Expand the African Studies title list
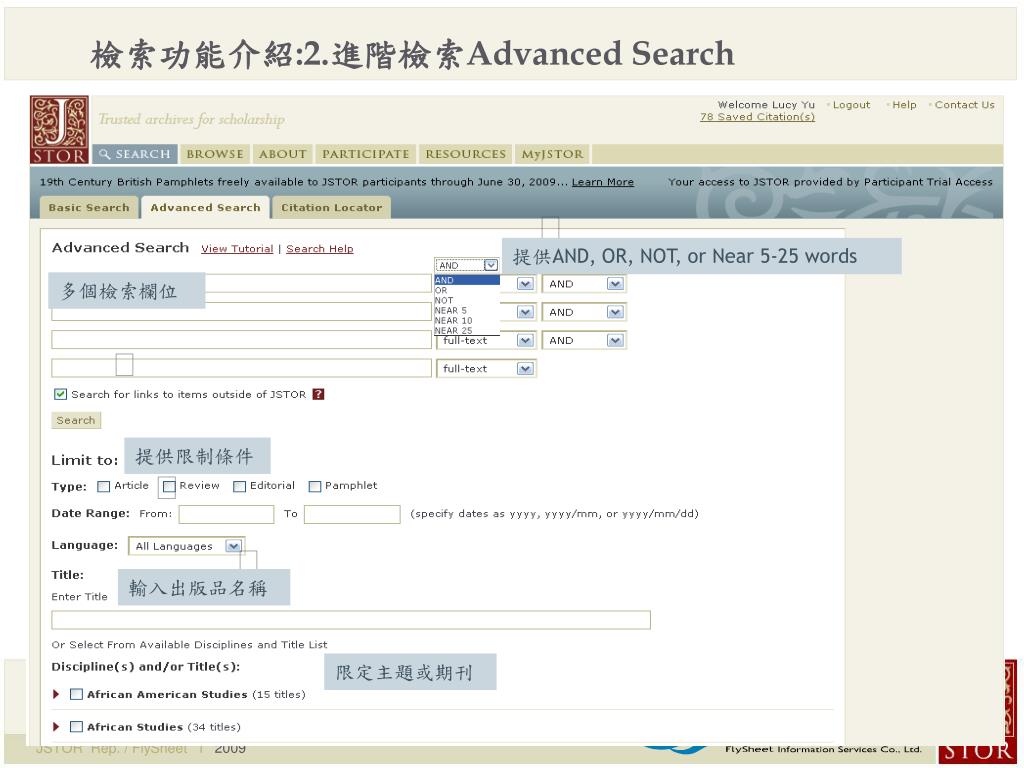Screen dimensions: 1024x768 coord(56,727)
